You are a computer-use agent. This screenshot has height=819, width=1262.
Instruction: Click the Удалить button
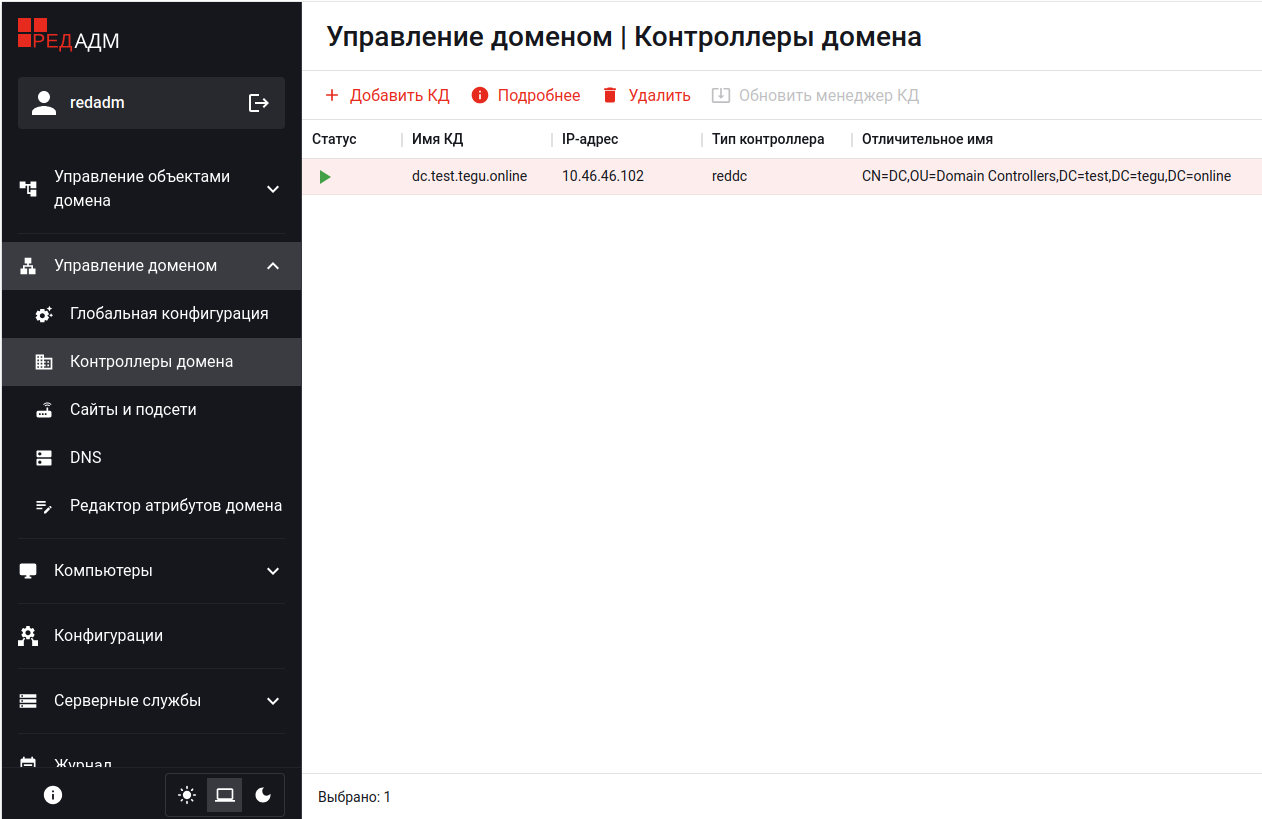pyautogui.click(x=647, y=96)
